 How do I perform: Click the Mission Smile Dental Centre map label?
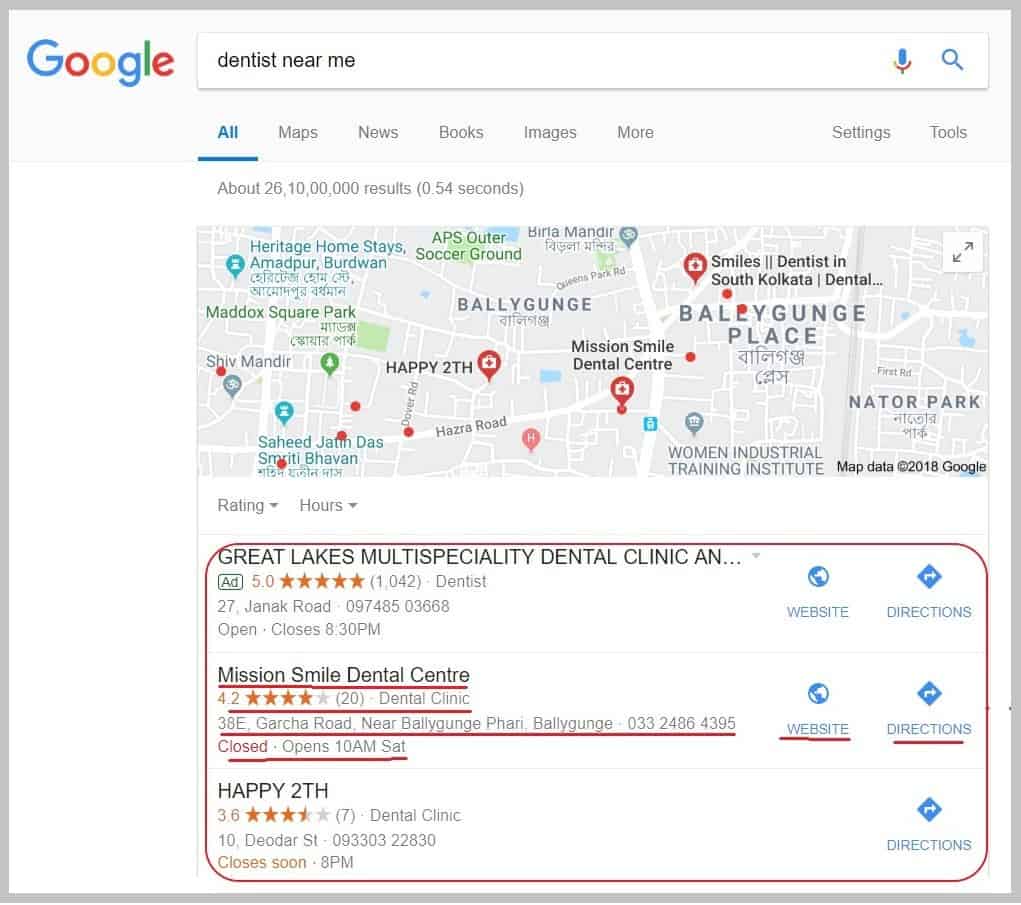[x=622, y=355]
